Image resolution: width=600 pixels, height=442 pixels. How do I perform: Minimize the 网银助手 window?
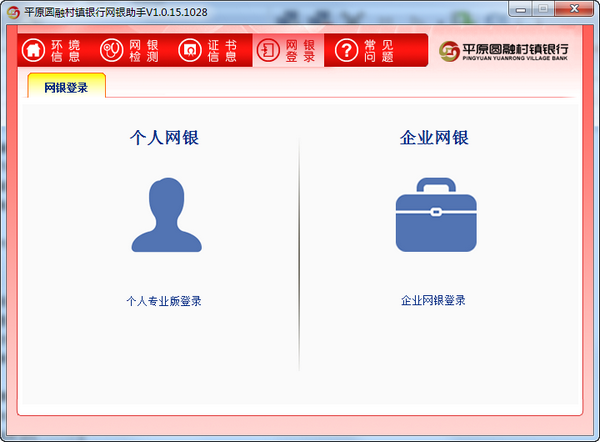tap(520, 9)
